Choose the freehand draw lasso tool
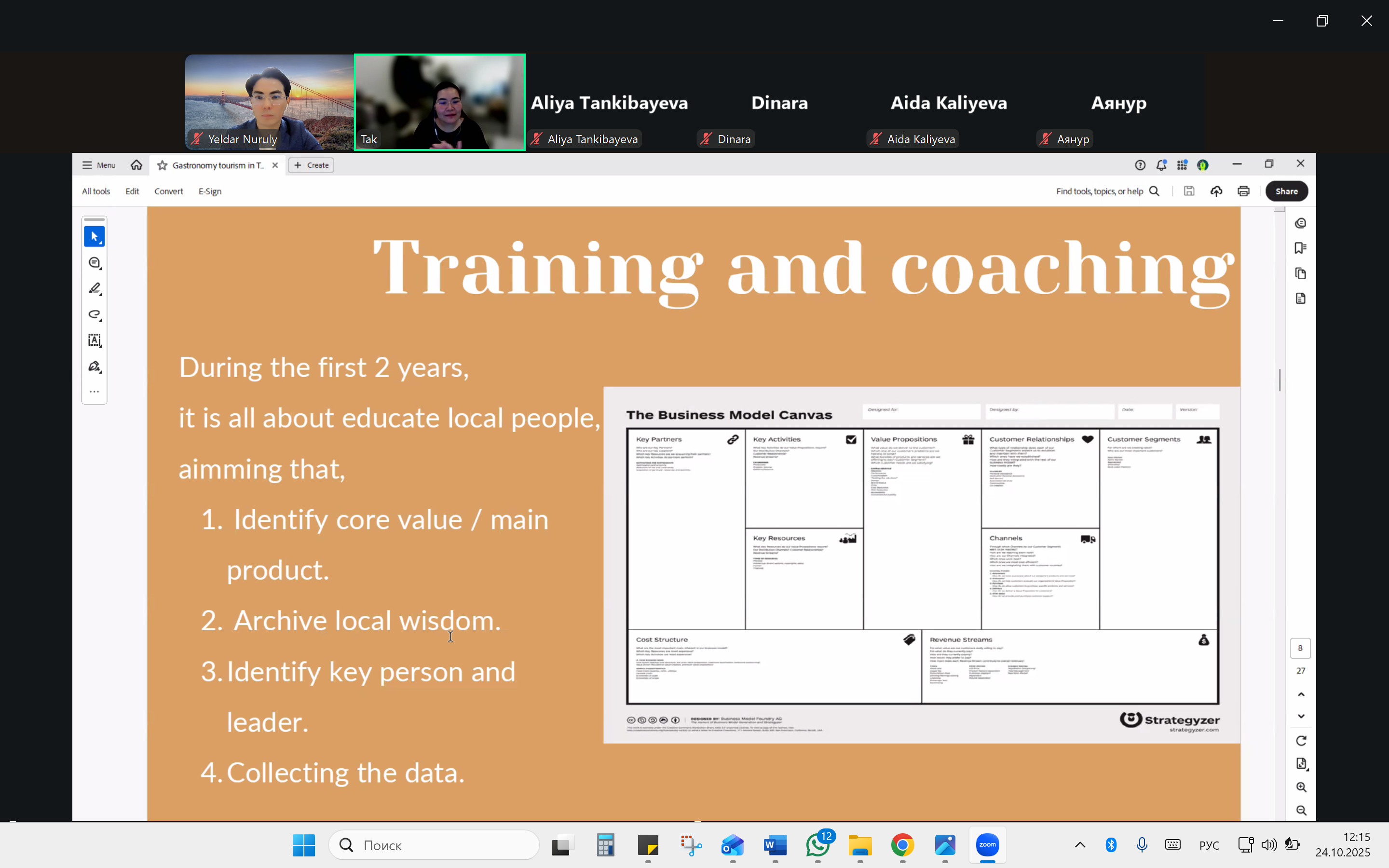This screenshot has height=868, width=1389. click(x=95, y=314)
